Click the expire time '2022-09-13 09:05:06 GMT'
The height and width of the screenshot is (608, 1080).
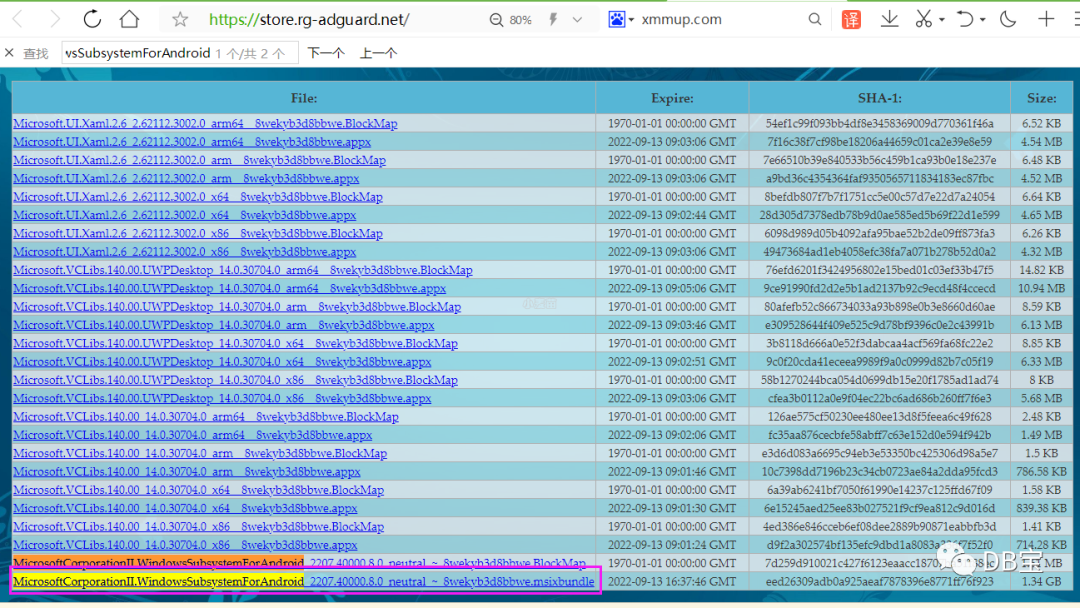[x=672, y=289]
